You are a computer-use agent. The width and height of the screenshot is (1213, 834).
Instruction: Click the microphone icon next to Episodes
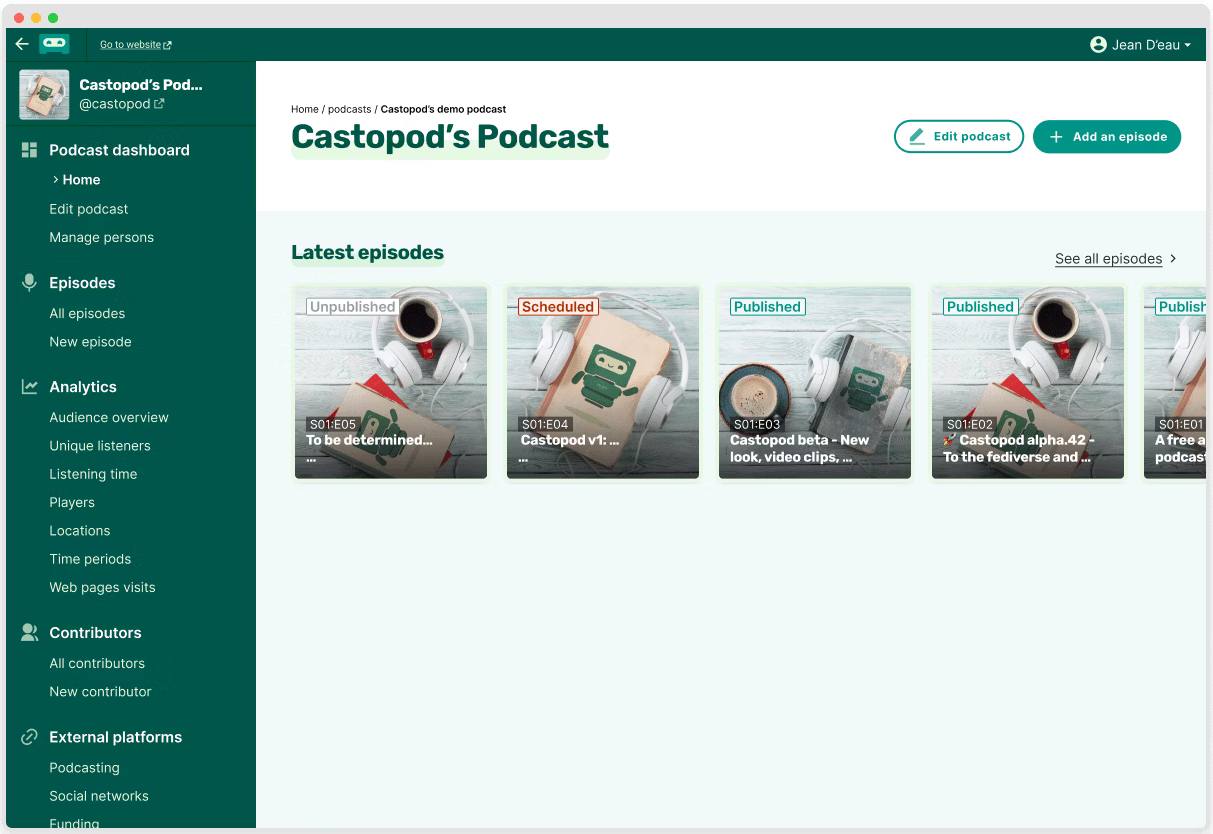(29, 283)
